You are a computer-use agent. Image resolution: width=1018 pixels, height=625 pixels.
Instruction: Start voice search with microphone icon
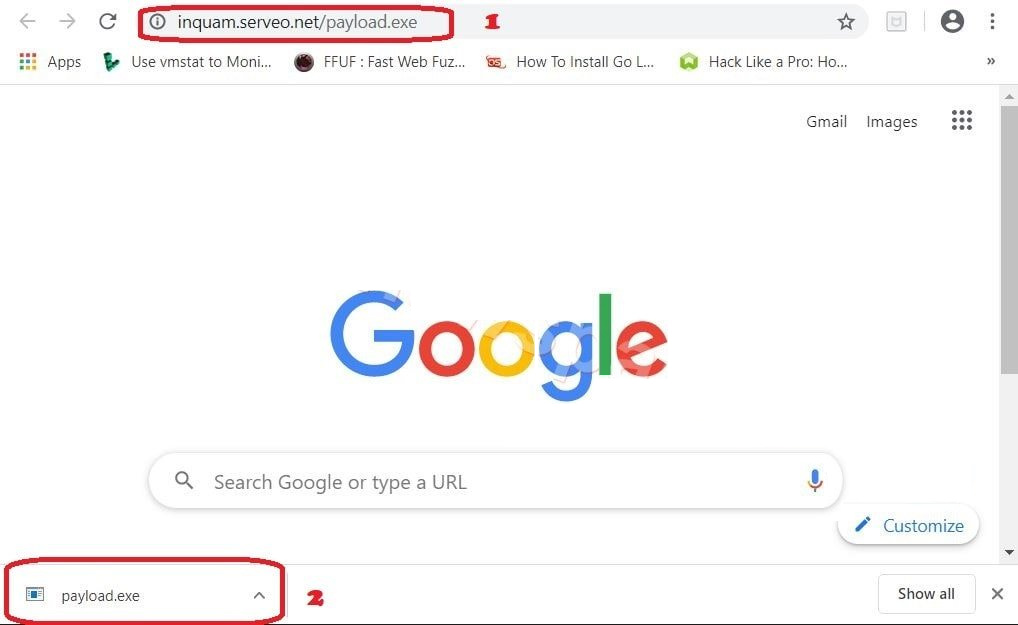[x=815, y=481]
